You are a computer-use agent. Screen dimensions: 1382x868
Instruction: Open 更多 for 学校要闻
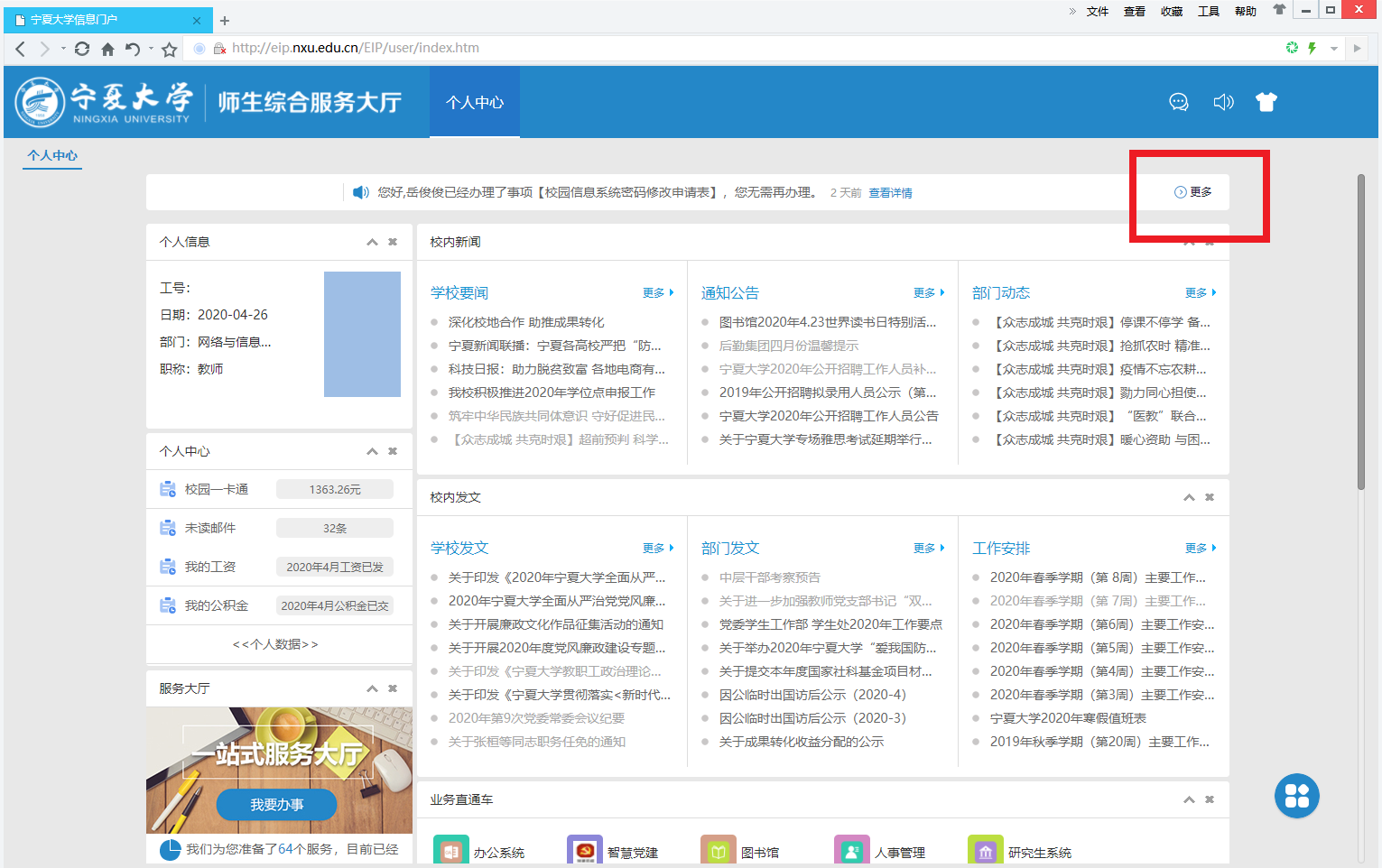658,292
